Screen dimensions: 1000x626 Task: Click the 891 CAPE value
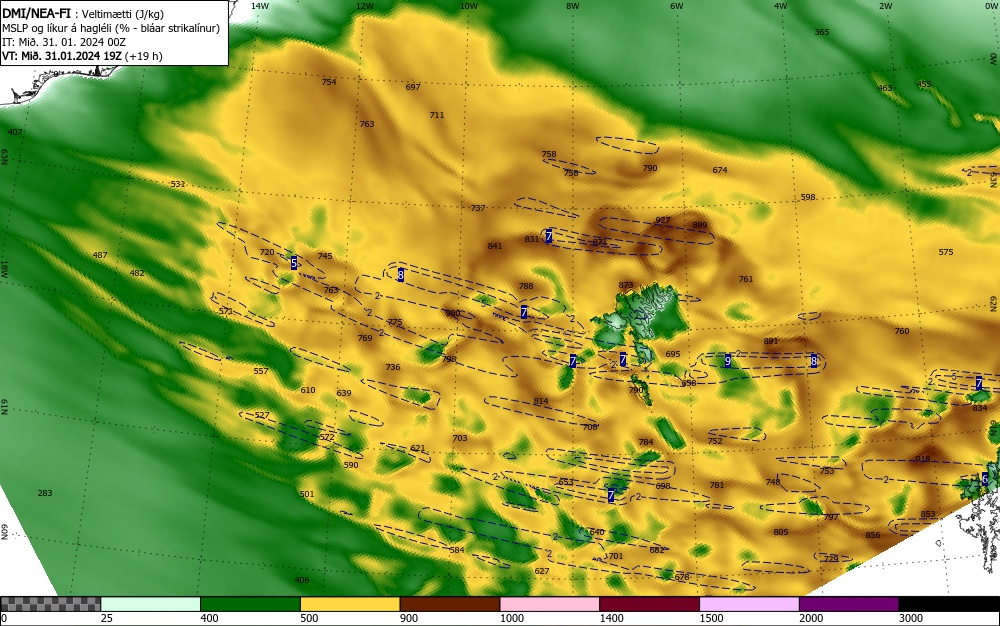(x=770, y=341)
